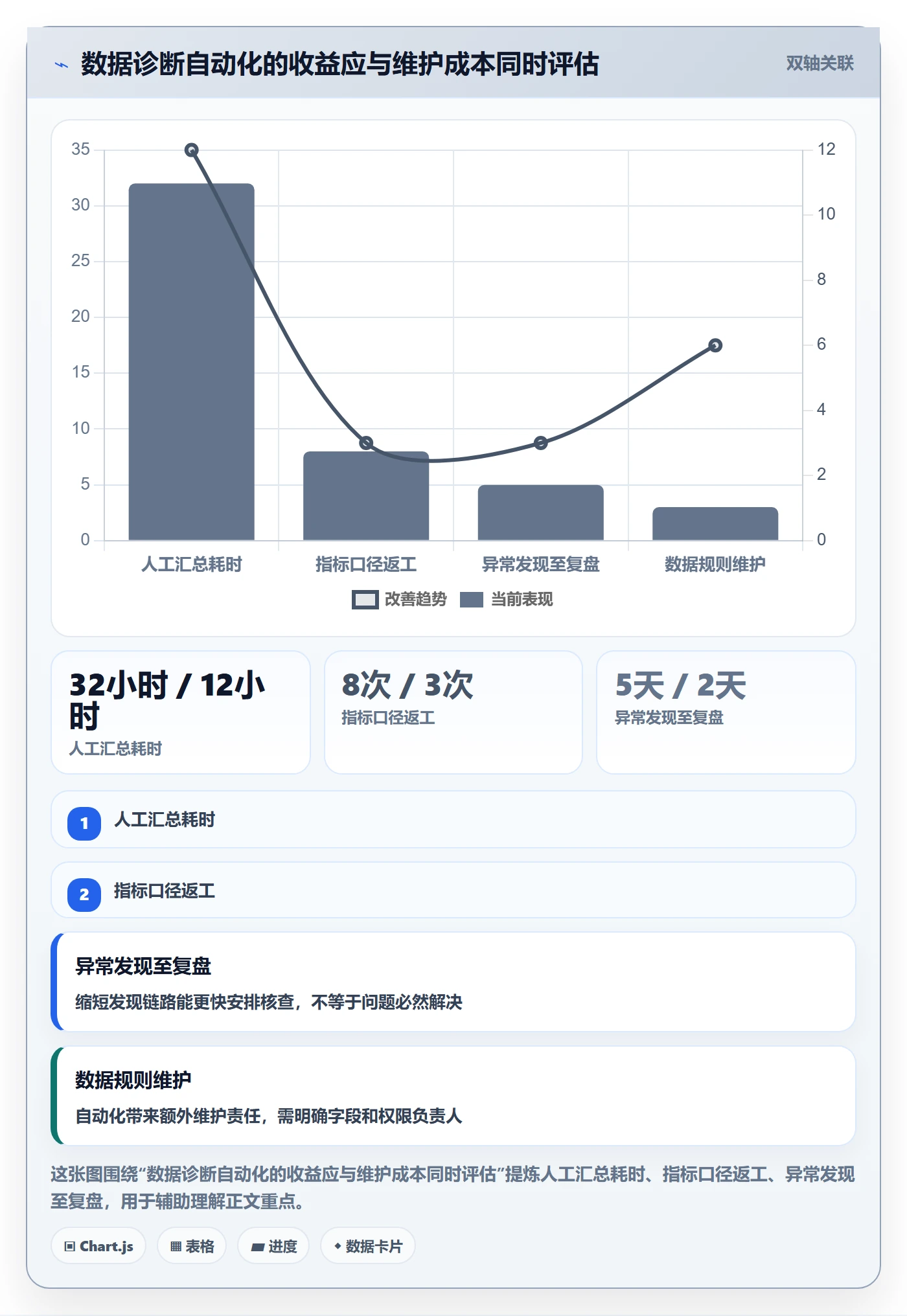Viewport: 907px width, 1316px height.
Task: Click right axis value 12
Action: [826, 149]
